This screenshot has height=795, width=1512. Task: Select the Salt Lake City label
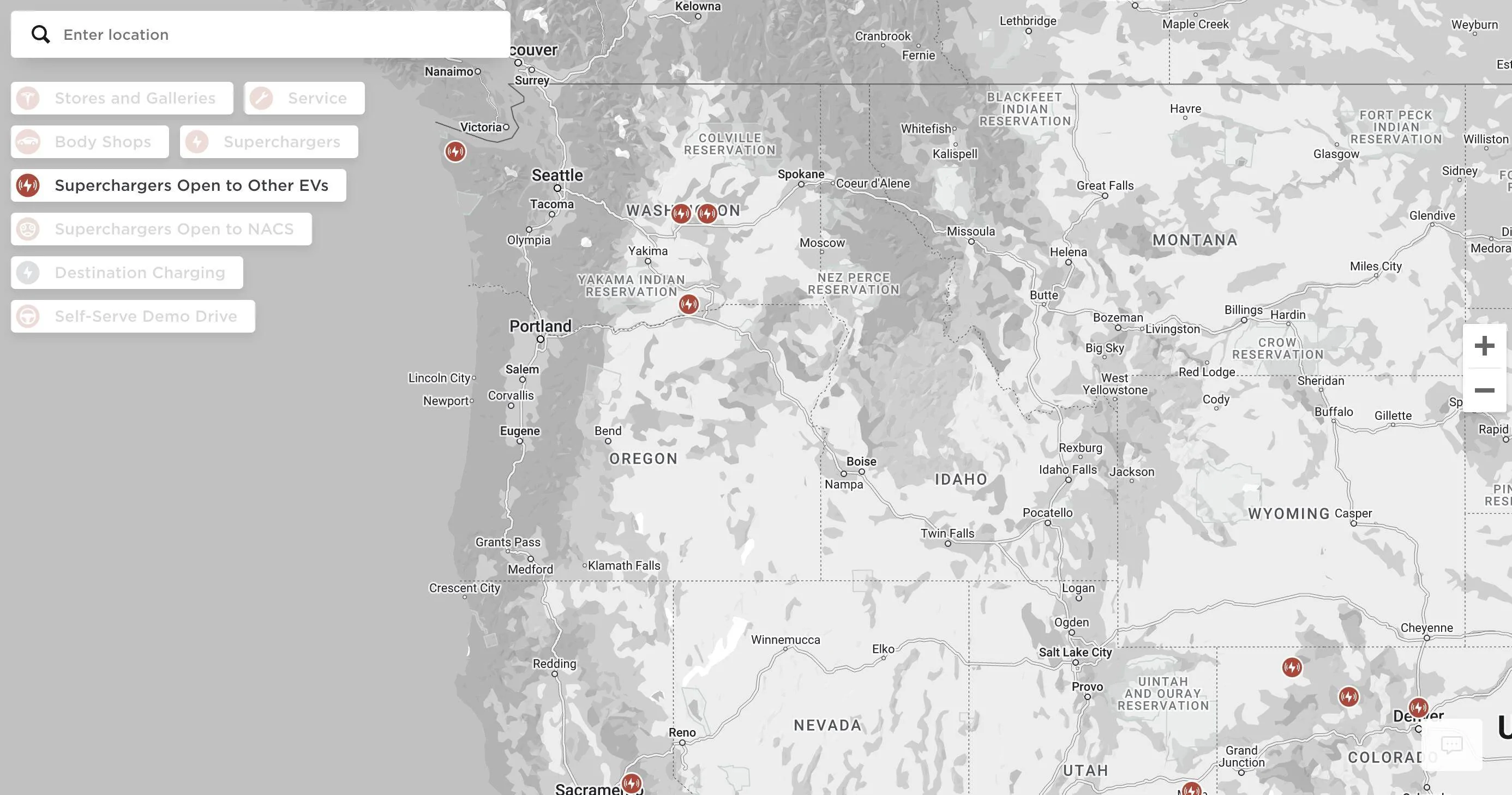(x=1075, y=653)
